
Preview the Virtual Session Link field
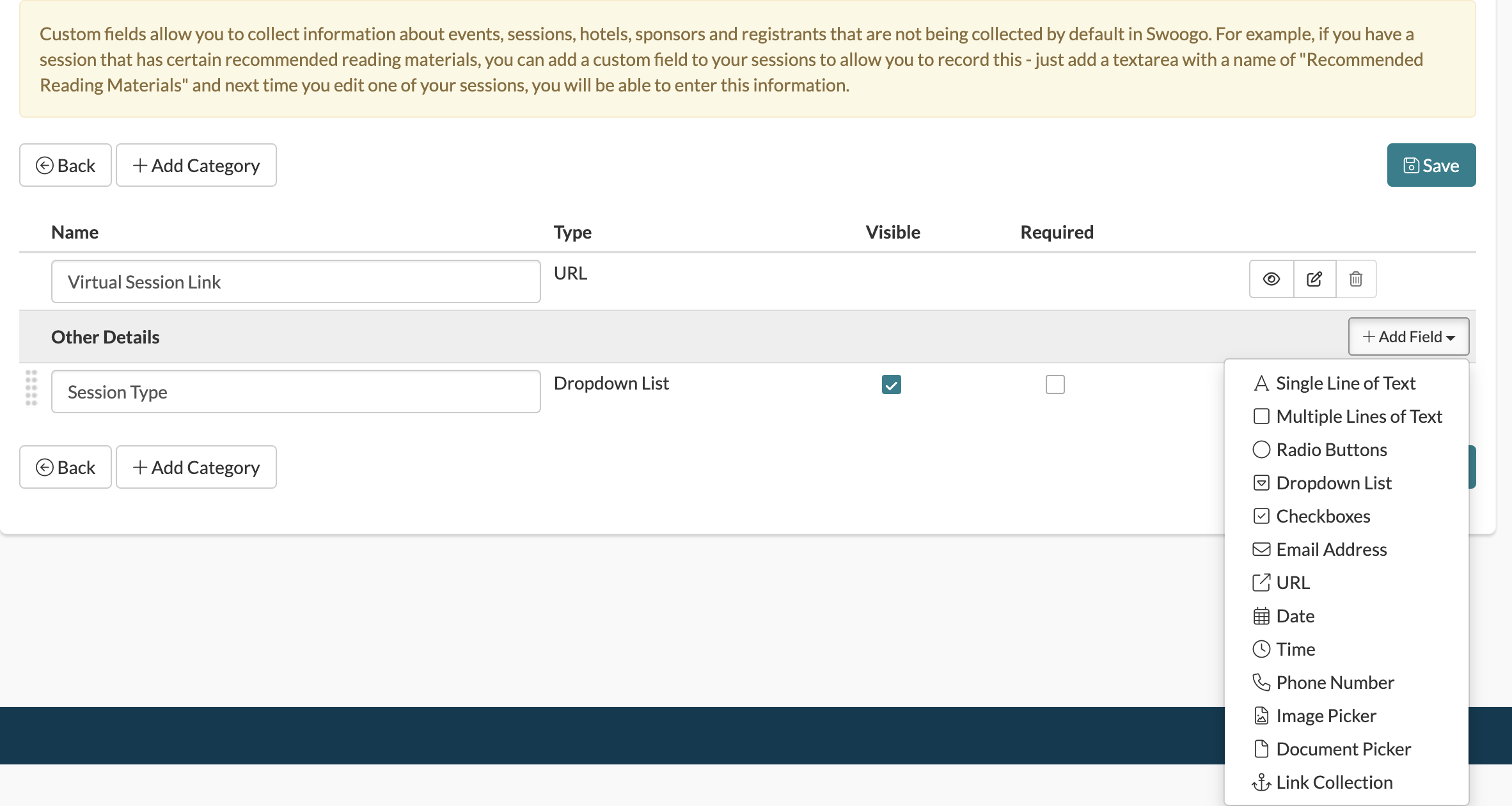coord(1270,279)
